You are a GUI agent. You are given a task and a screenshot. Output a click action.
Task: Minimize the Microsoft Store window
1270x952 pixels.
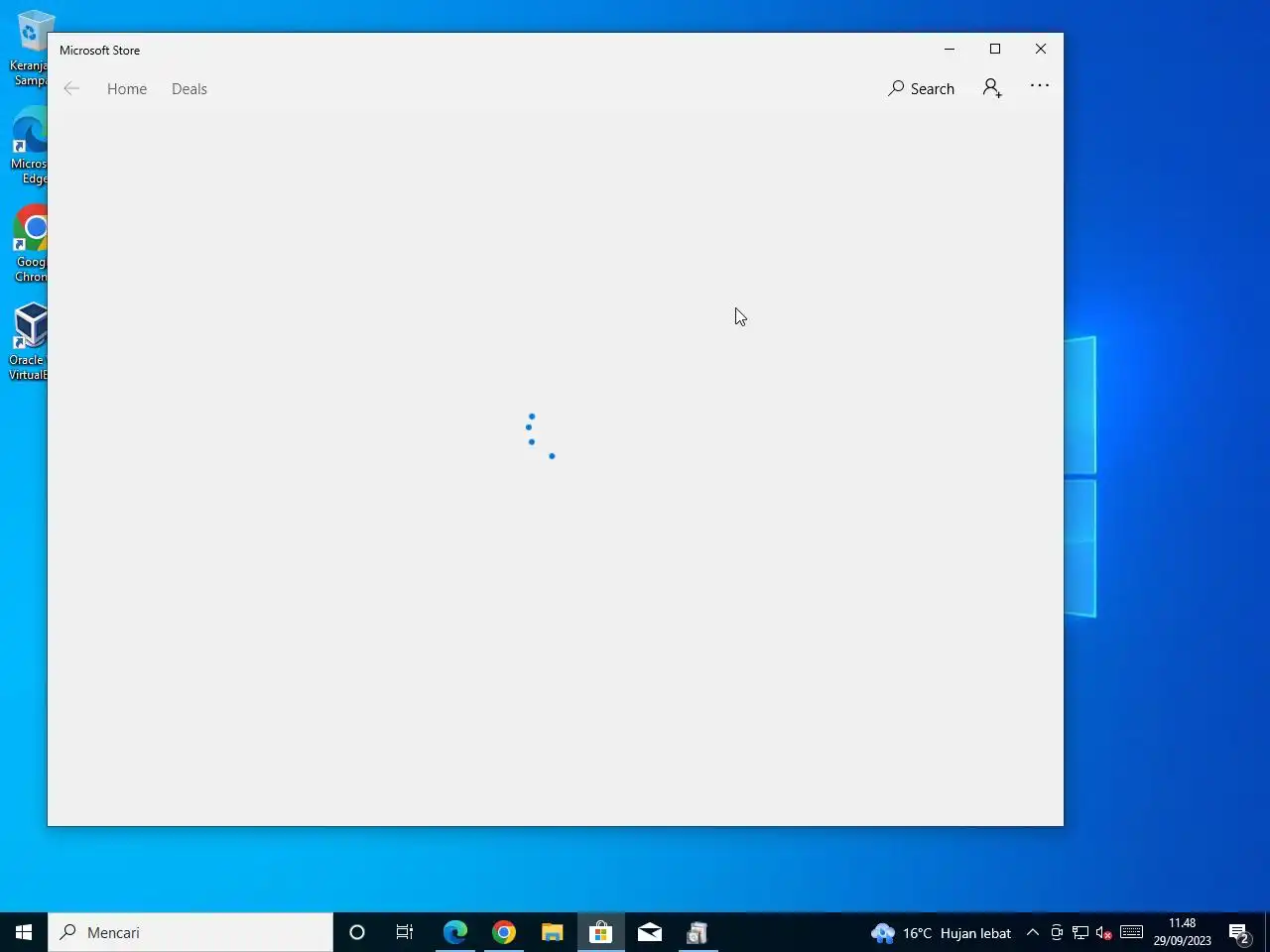coord(950,49)
